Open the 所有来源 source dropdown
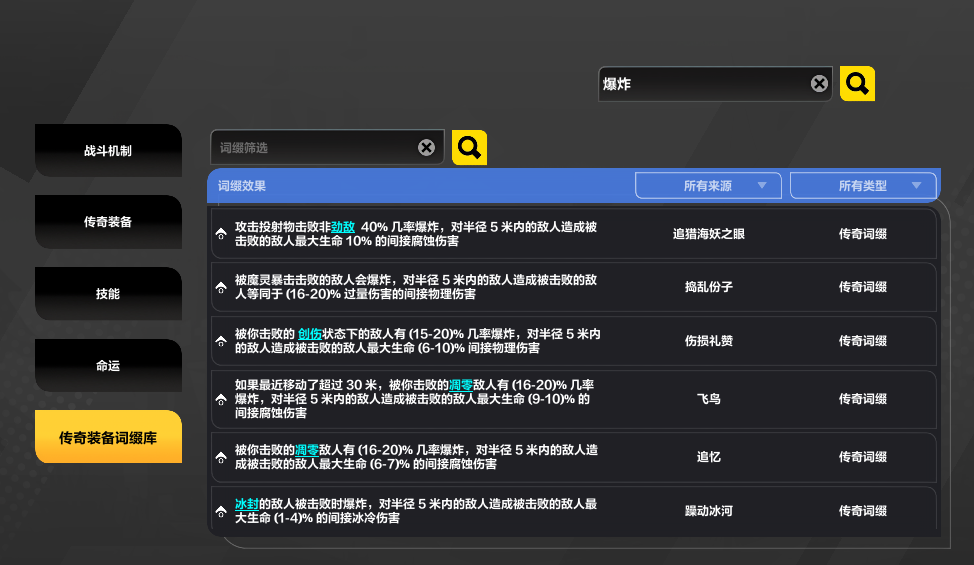The height and width of the screenshot is (565, 974). 708,186
